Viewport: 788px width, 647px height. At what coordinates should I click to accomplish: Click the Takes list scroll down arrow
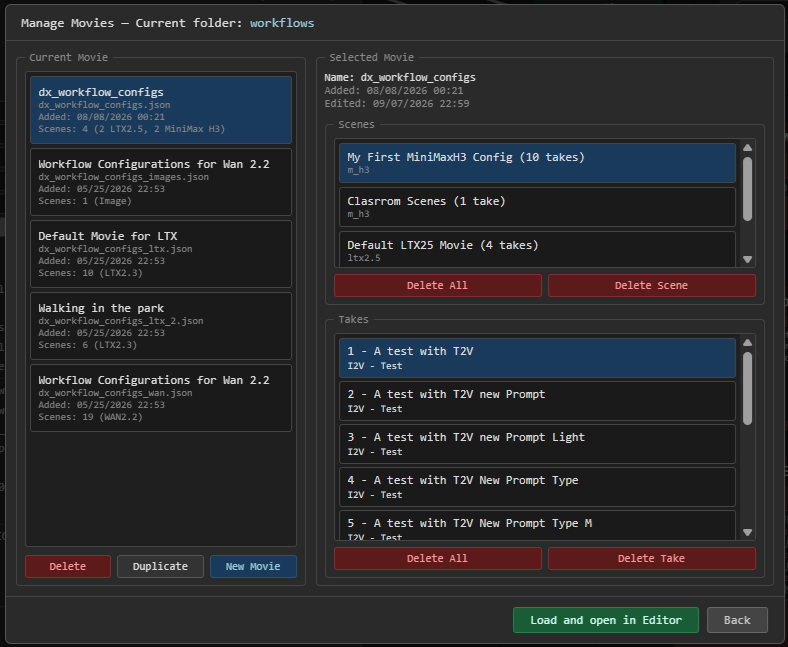pyautogui.click(x=747, y=532)
